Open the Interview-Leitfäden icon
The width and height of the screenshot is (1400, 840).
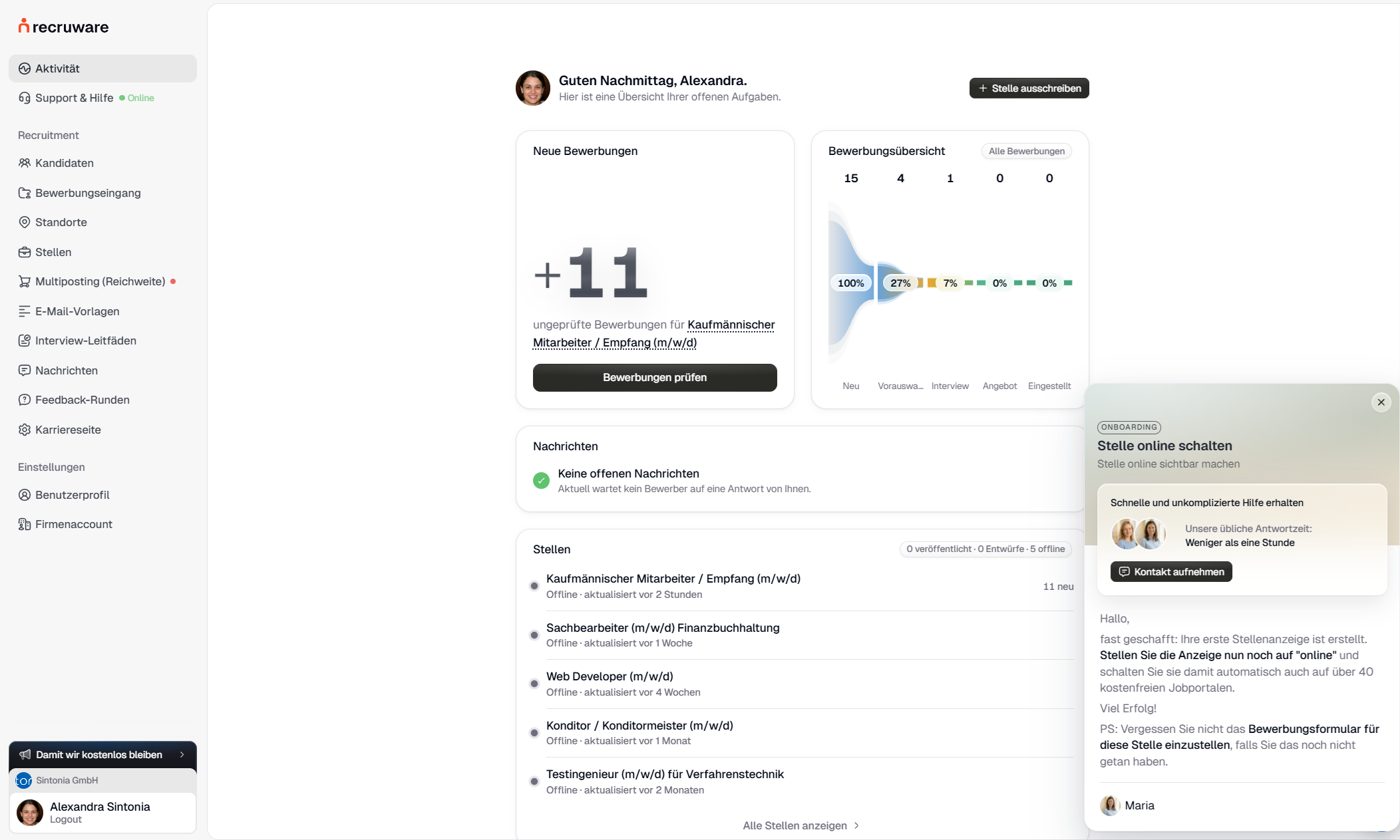point(25,341)
